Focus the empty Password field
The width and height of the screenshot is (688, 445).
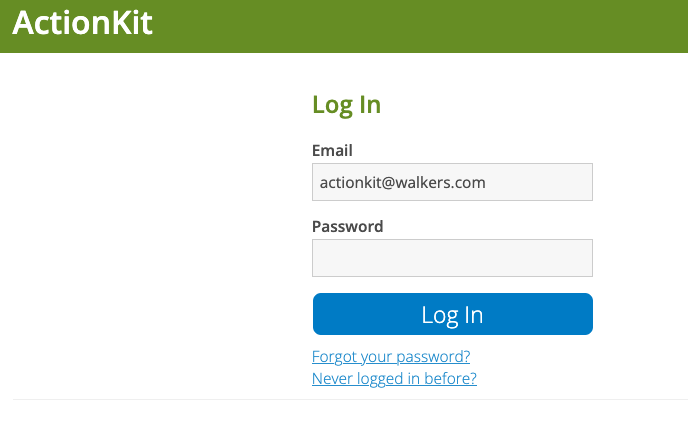pyautogui.click(x=452, y=258)
